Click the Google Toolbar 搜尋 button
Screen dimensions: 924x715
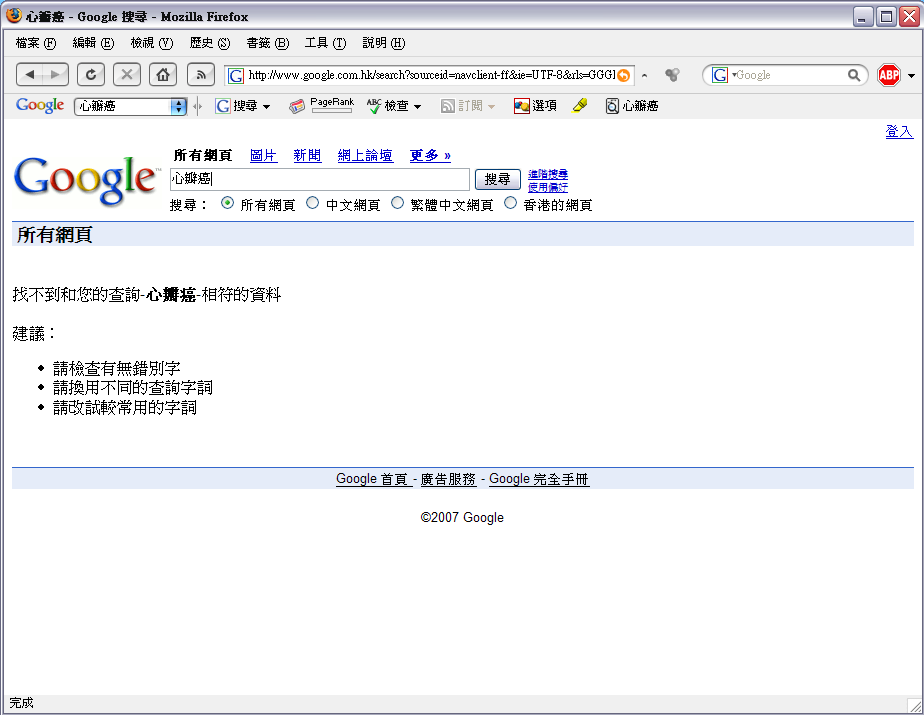(x=237, y=106)
